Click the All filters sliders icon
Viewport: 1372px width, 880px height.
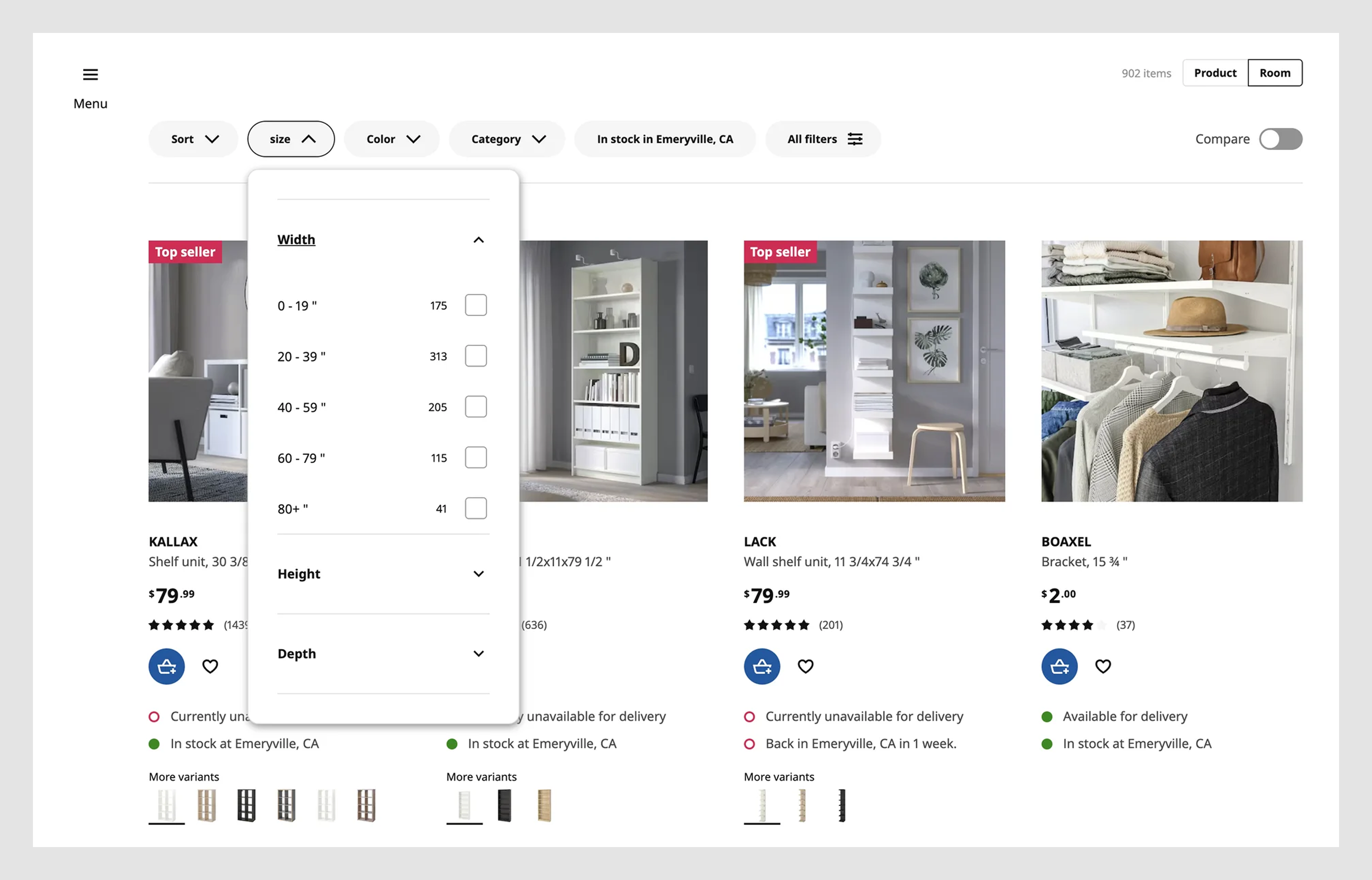click(x=854, y=139)
